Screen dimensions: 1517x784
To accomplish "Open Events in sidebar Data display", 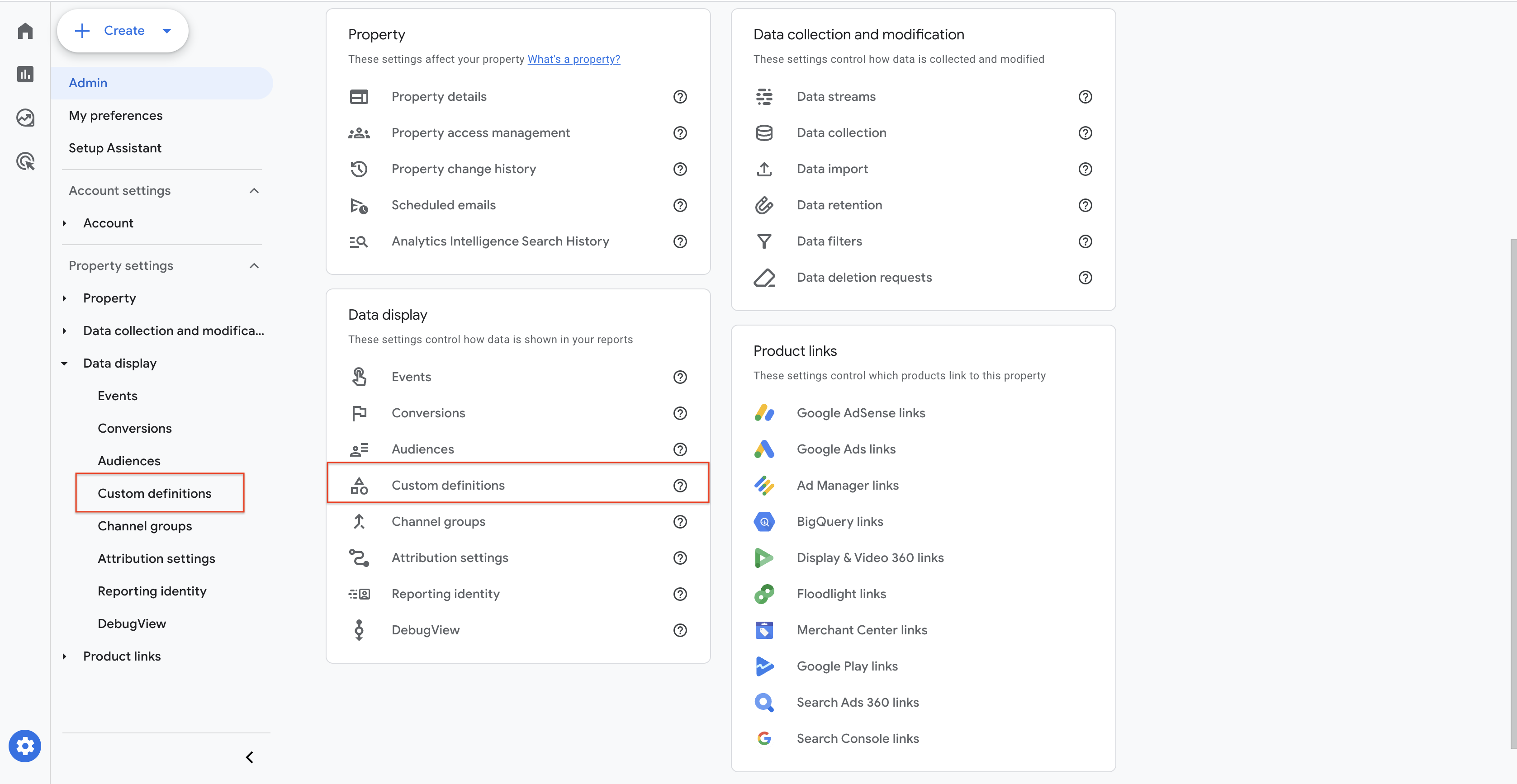I will pyautogui.click(x=117, y=396).
